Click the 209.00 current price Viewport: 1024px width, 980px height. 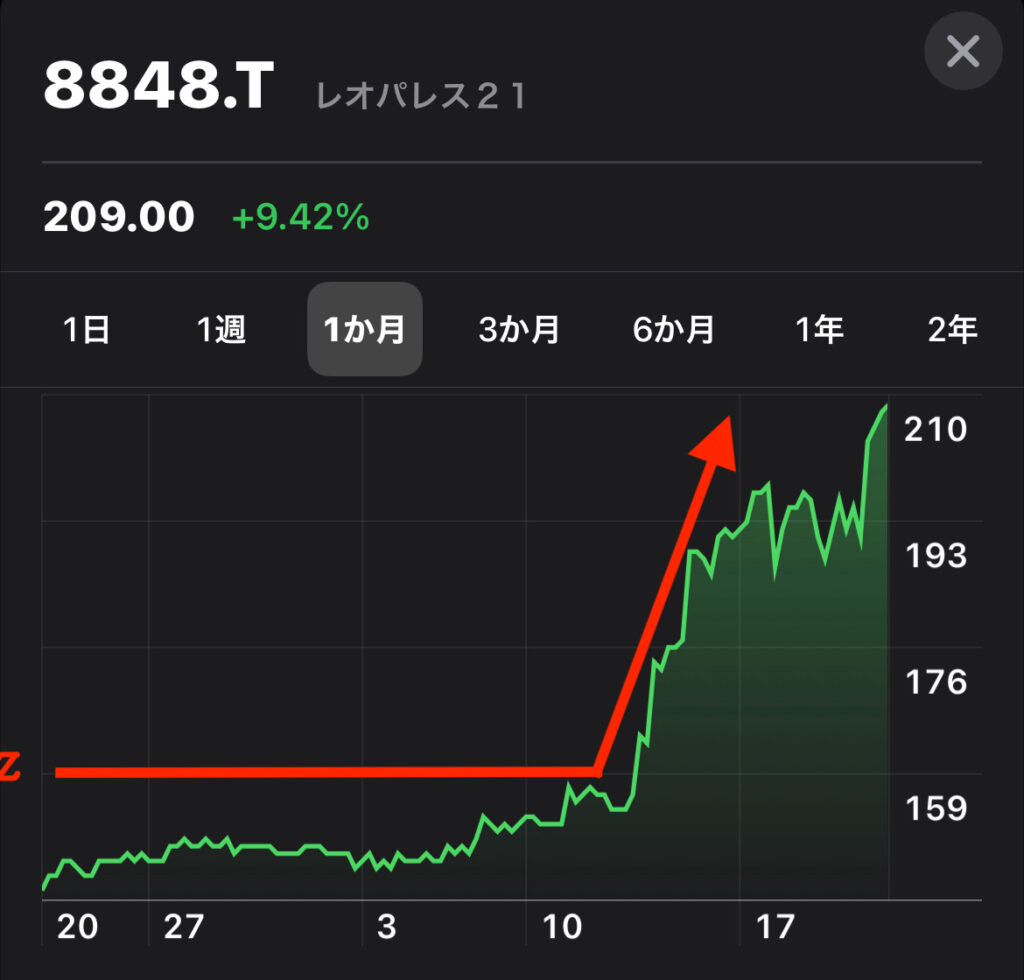tap(119, 217)
